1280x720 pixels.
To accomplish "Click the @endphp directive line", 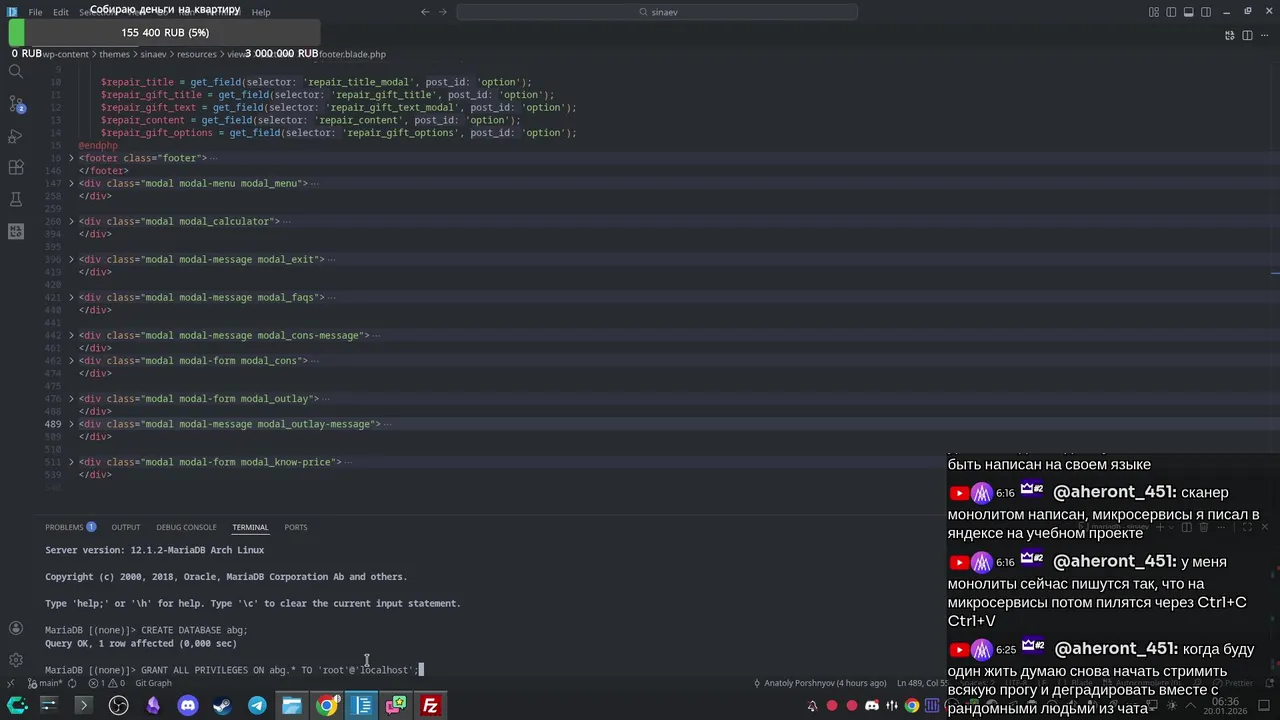I will (98, 146).
